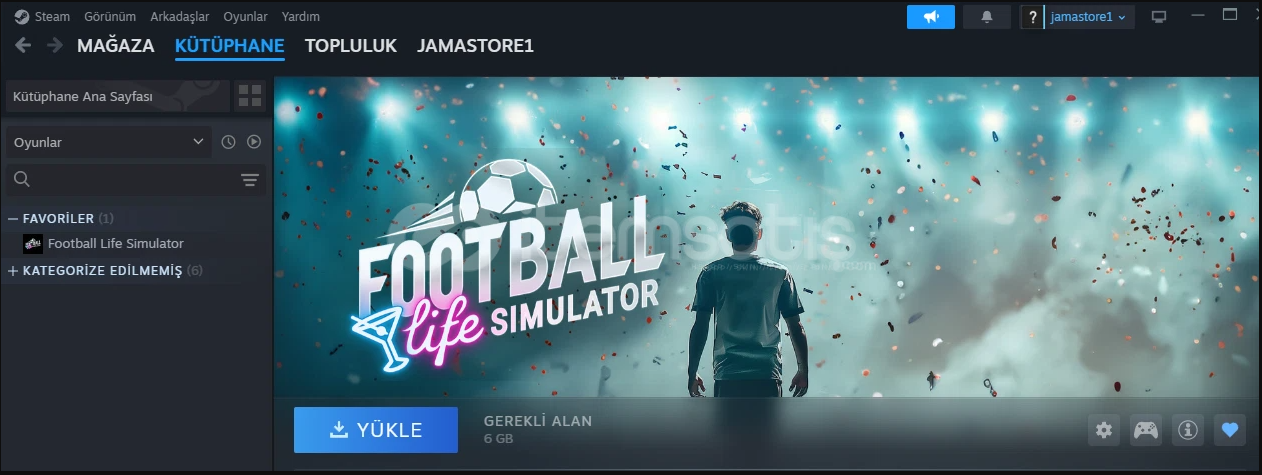
Task: Click the back navigation arrow
Action: 23,46
